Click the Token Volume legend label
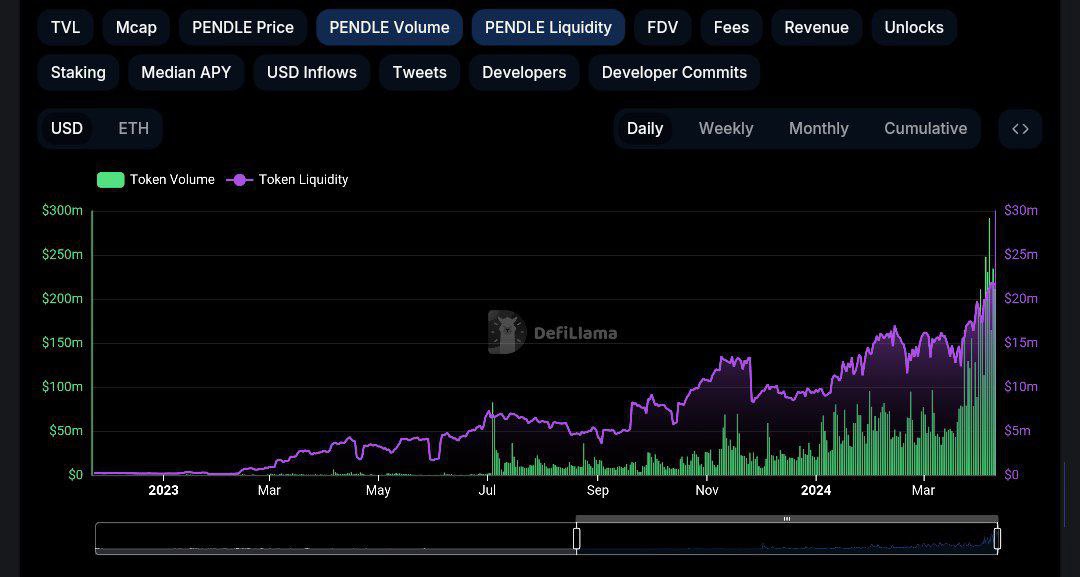Image resolution: width=1080 pixels, height=577 pixels. [172, 180]
